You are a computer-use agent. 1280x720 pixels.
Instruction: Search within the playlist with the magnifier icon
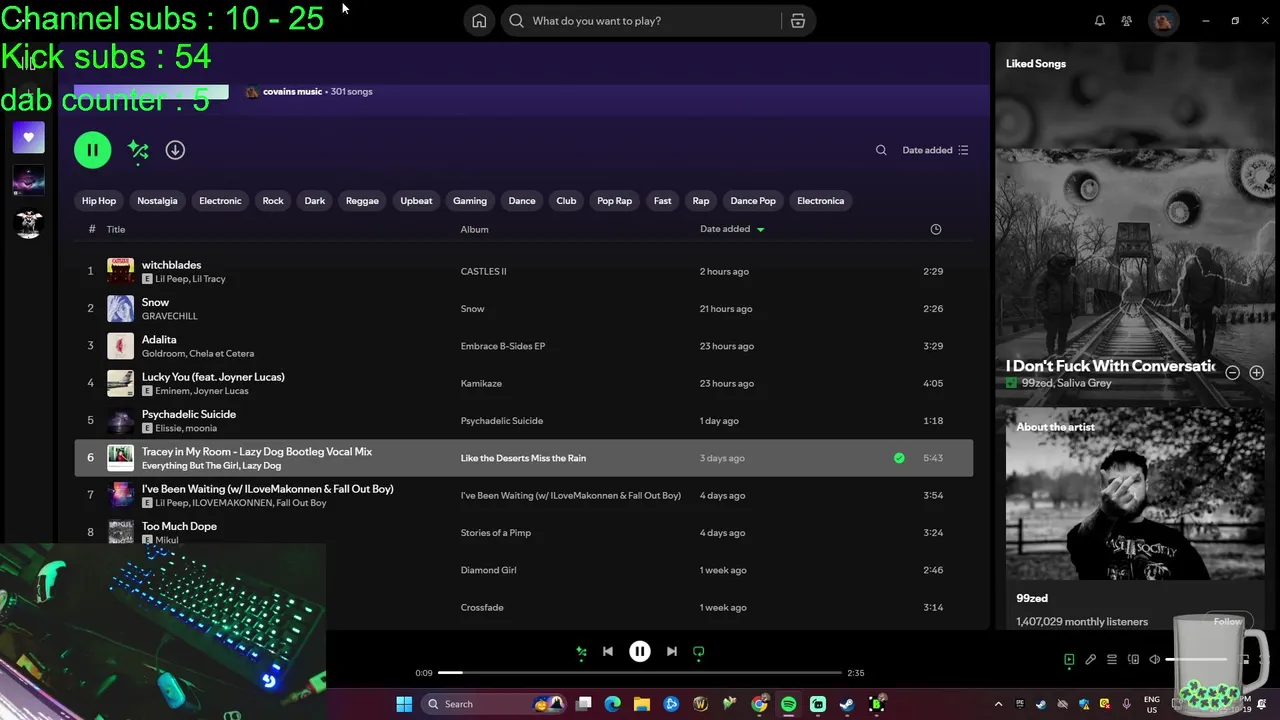coord(881,150)
